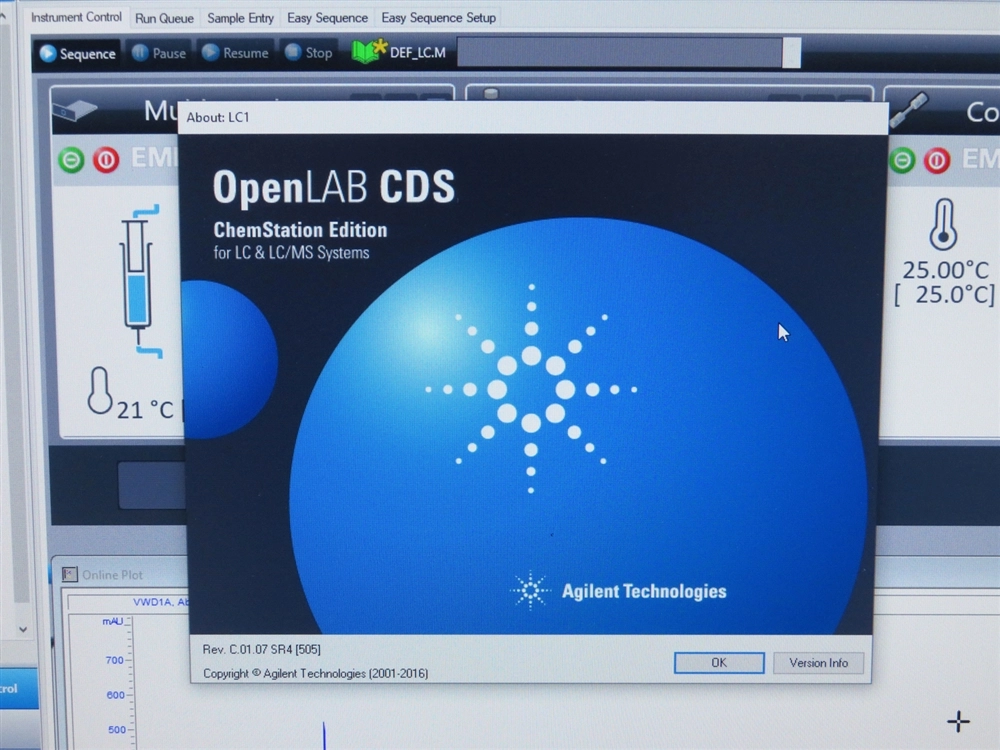This screenshot has height=750, width=1000.
Task: Open the Sample Entry tab
Action: tap(240, 18)
